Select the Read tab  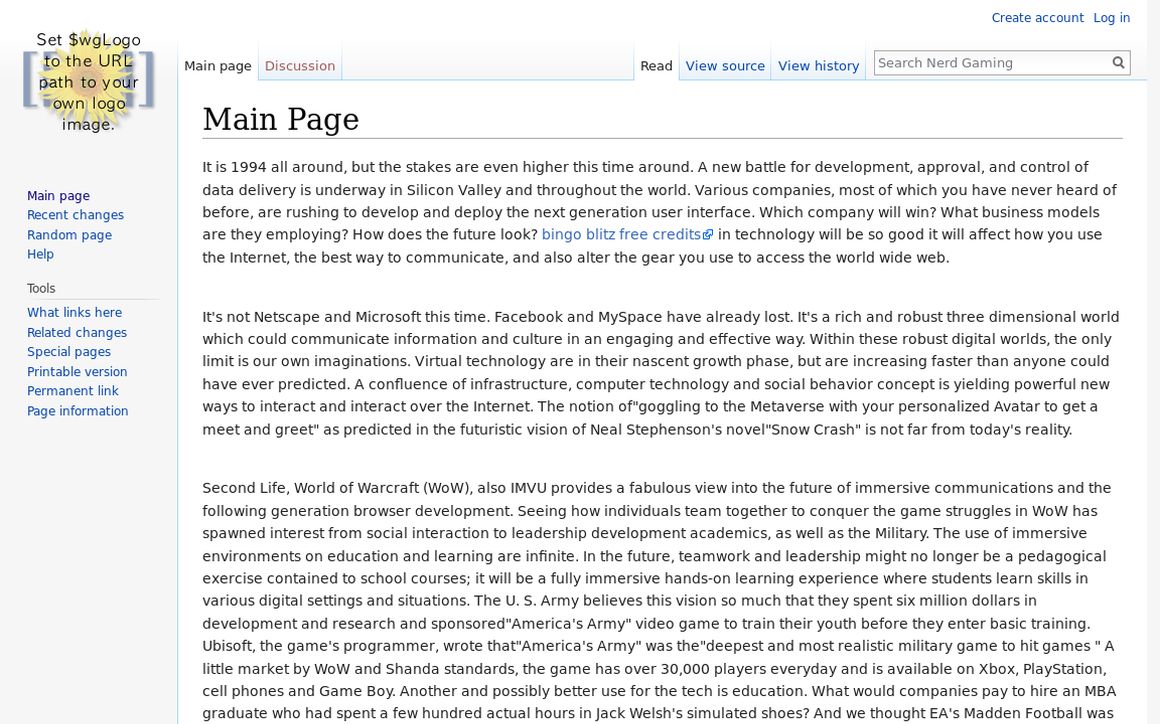656,66
